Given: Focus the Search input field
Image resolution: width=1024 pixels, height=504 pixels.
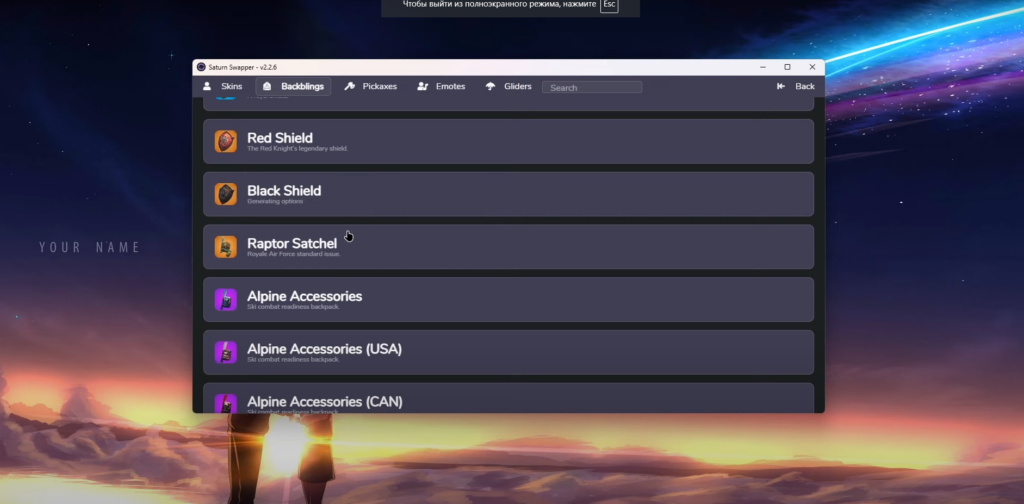Looking at the screenshot, I should tap(592, 88).
